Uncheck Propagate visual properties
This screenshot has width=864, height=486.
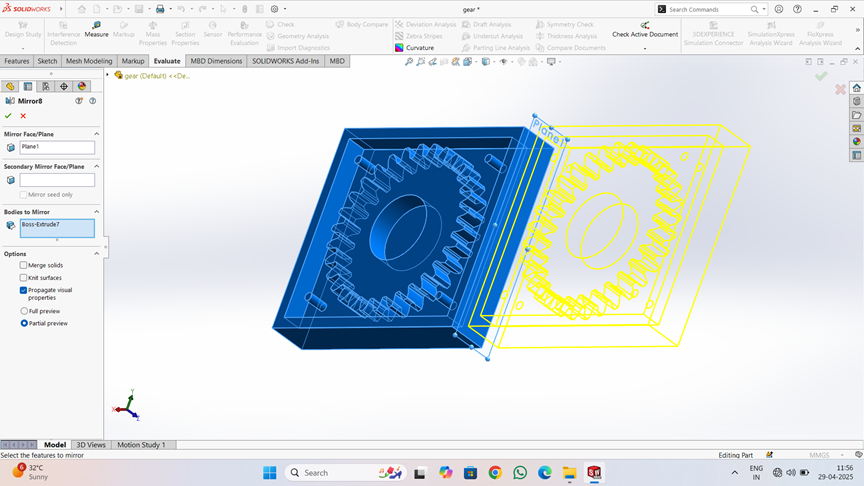click(x=23, y=290)
